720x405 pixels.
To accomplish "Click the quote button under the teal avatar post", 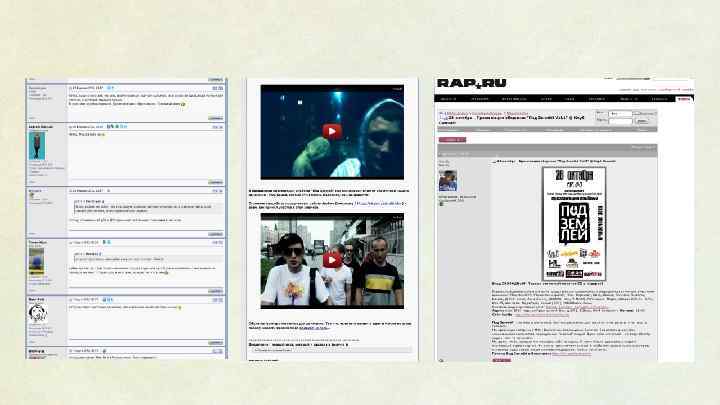I will [x=215, y=182].
